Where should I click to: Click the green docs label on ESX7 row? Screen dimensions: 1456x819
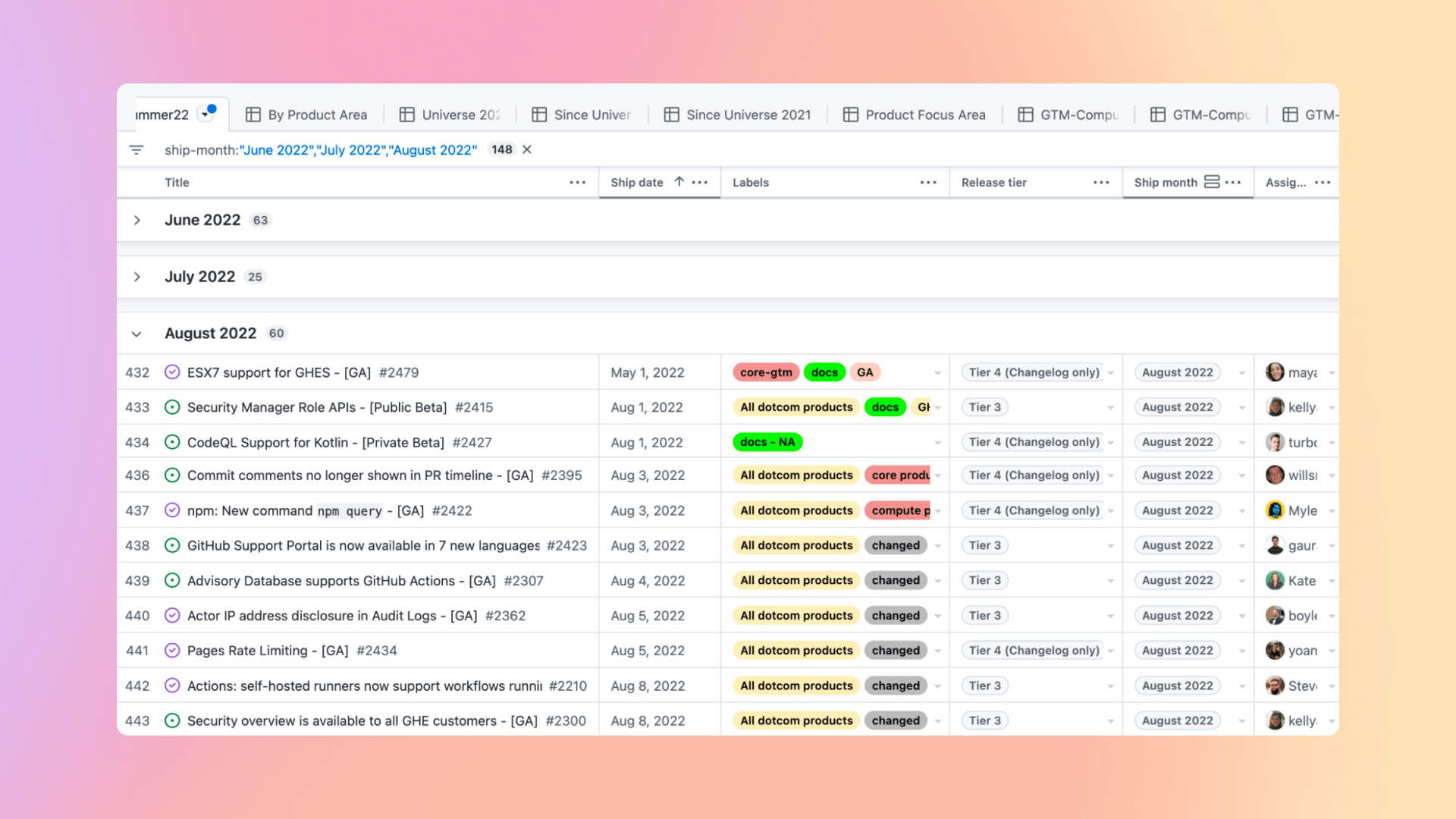pos(824,372)
